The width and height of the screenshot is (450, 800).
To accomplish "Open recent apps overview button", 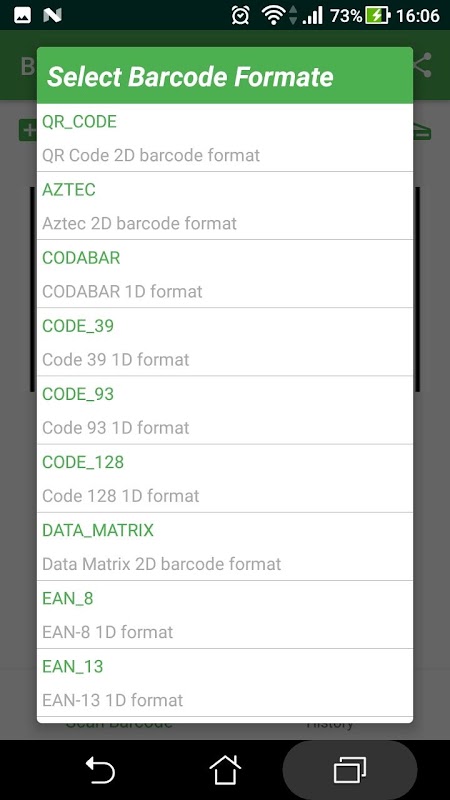I will pos(350,769).
